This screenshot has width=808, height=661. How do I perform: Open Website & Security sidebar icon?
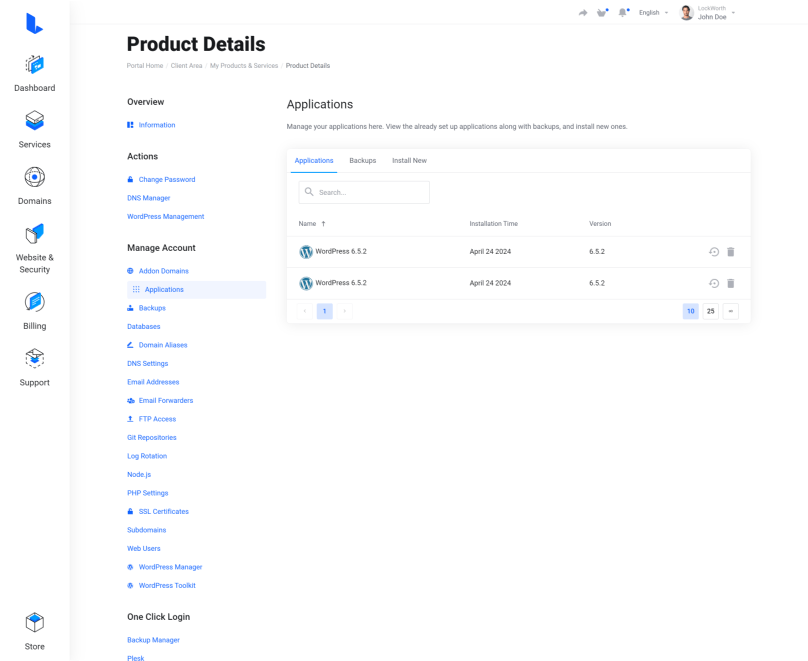coord(35,234)
